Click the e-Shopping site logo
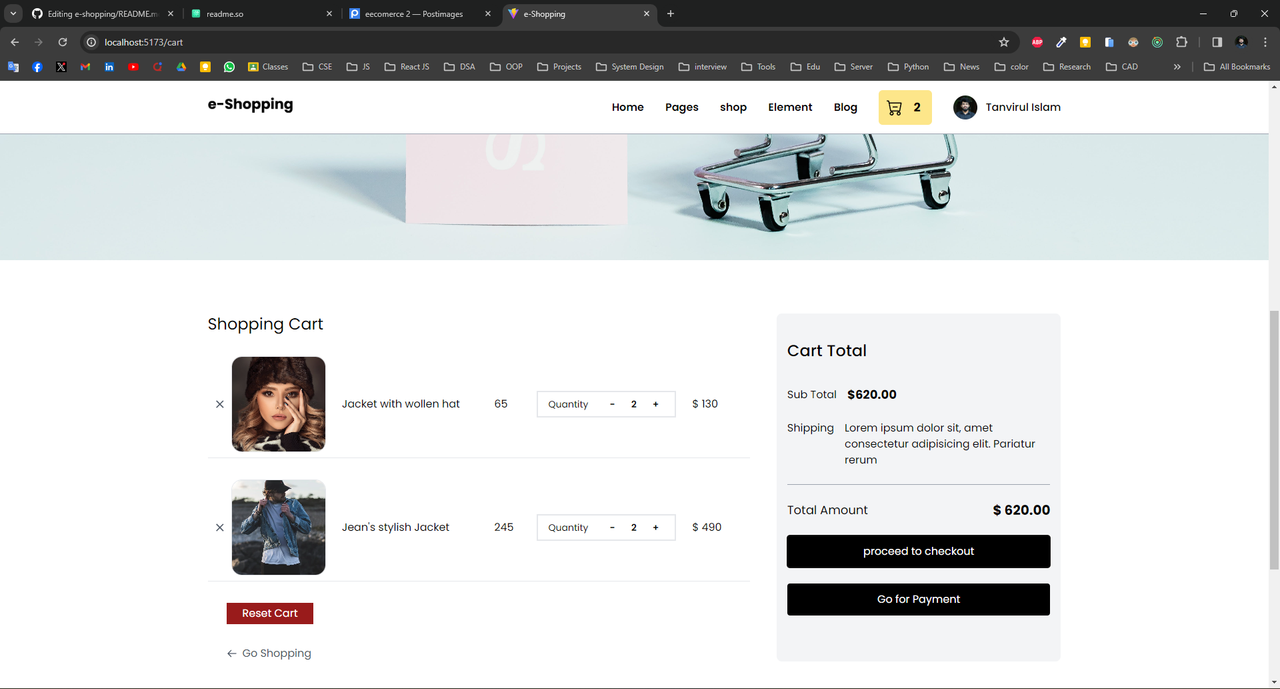The height and width of the screenshot is (689, 1280). [x=250, y=104]
